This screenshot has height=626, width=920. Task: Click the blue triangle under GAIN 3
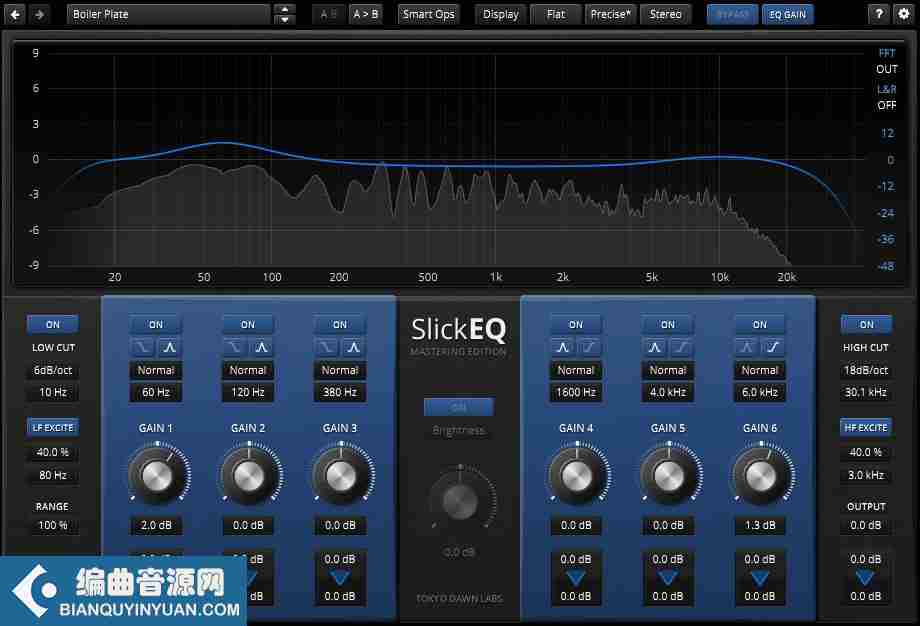click(x=340, y=578)
